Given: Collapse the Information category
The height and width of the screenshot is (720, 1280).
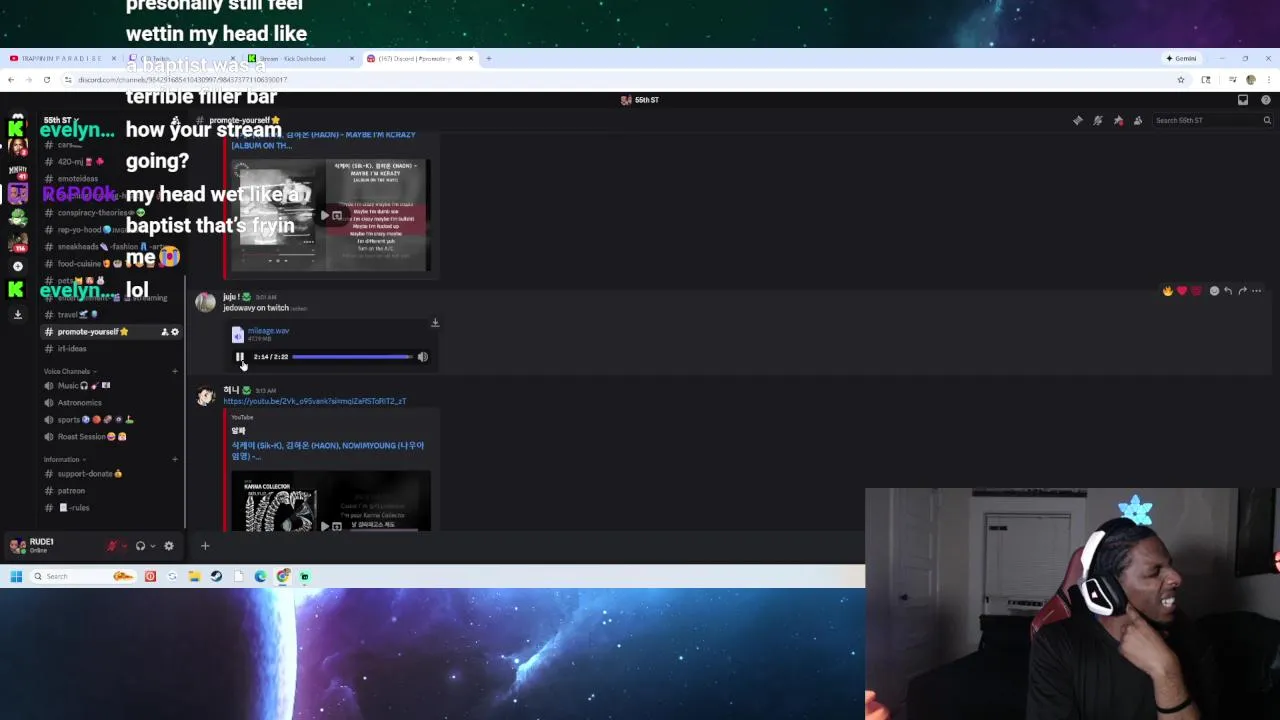Looking at the screenshot, I should (63, 459).
